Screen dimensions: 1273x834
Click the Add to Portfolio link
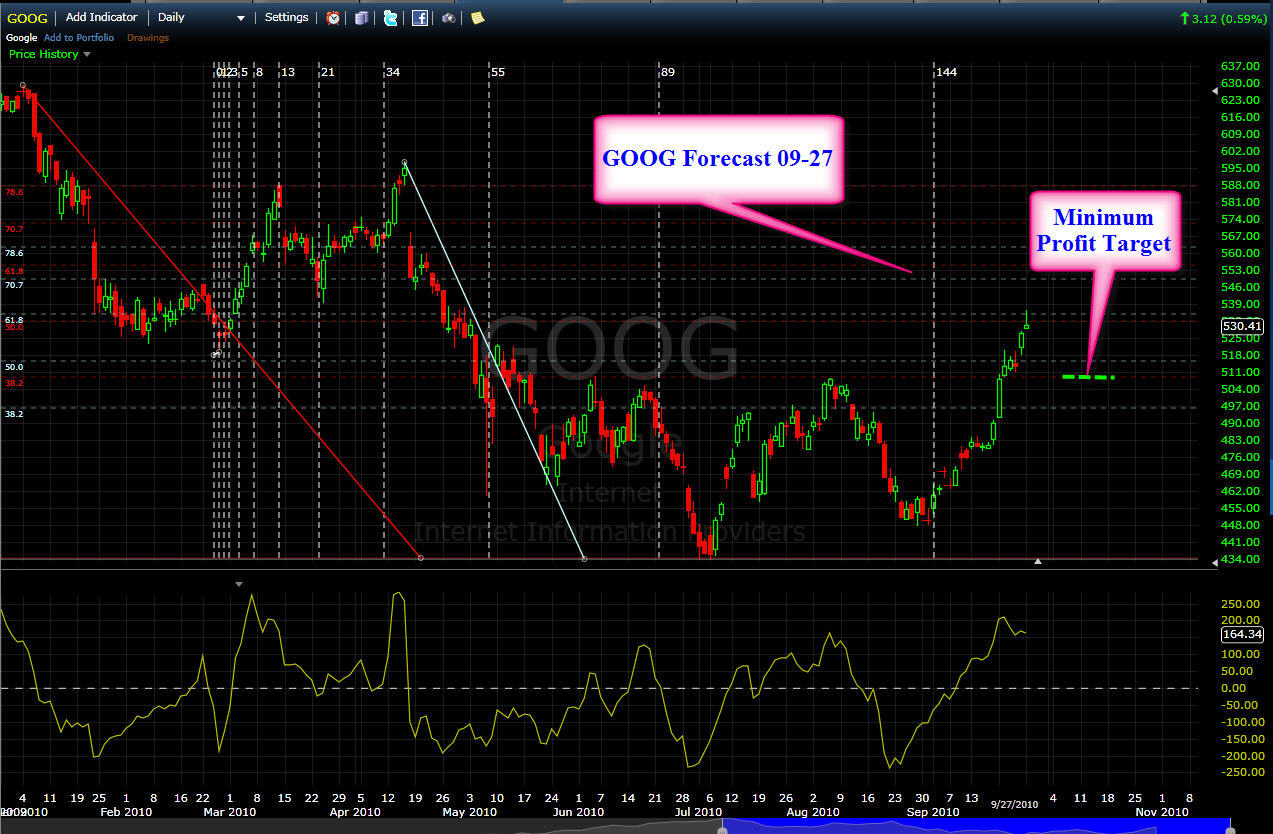[x=79, y=38]
